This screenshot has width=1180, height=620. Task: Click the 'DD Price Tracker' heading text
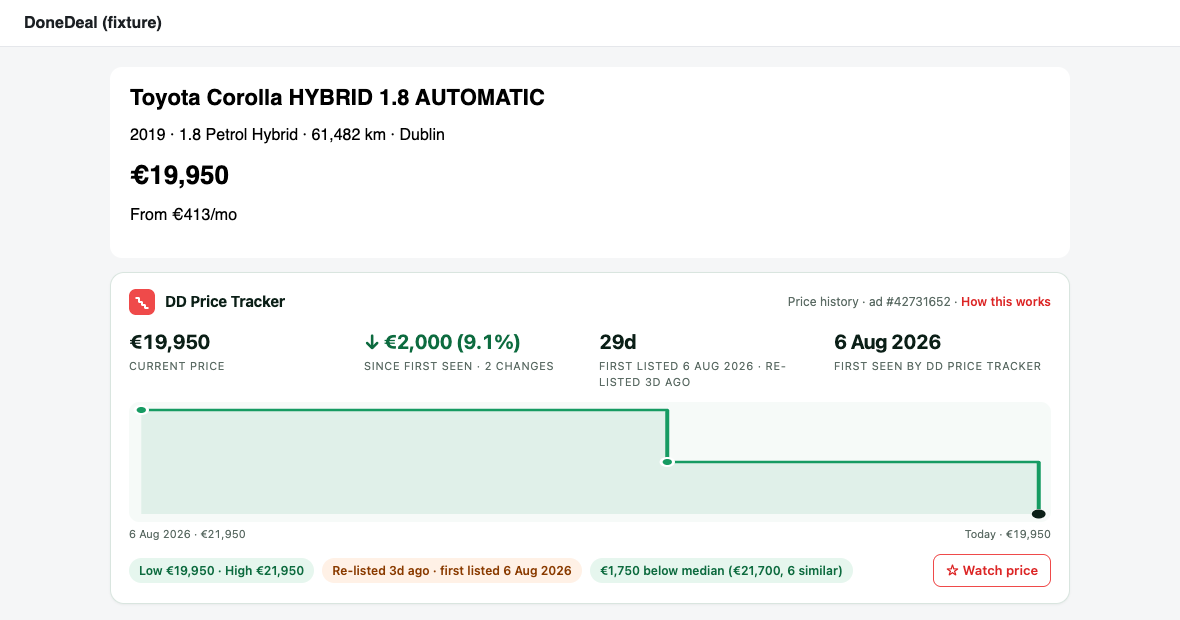225,302
